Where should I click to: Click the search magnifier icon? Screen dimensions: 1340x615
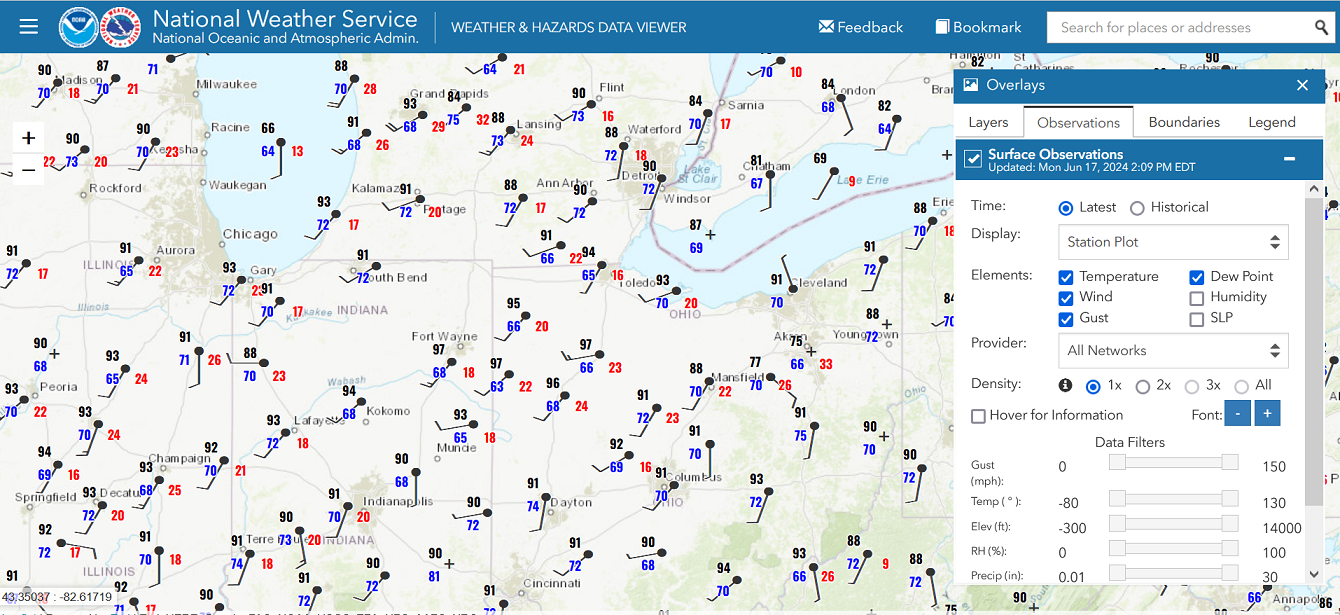tap(1322, 28)
